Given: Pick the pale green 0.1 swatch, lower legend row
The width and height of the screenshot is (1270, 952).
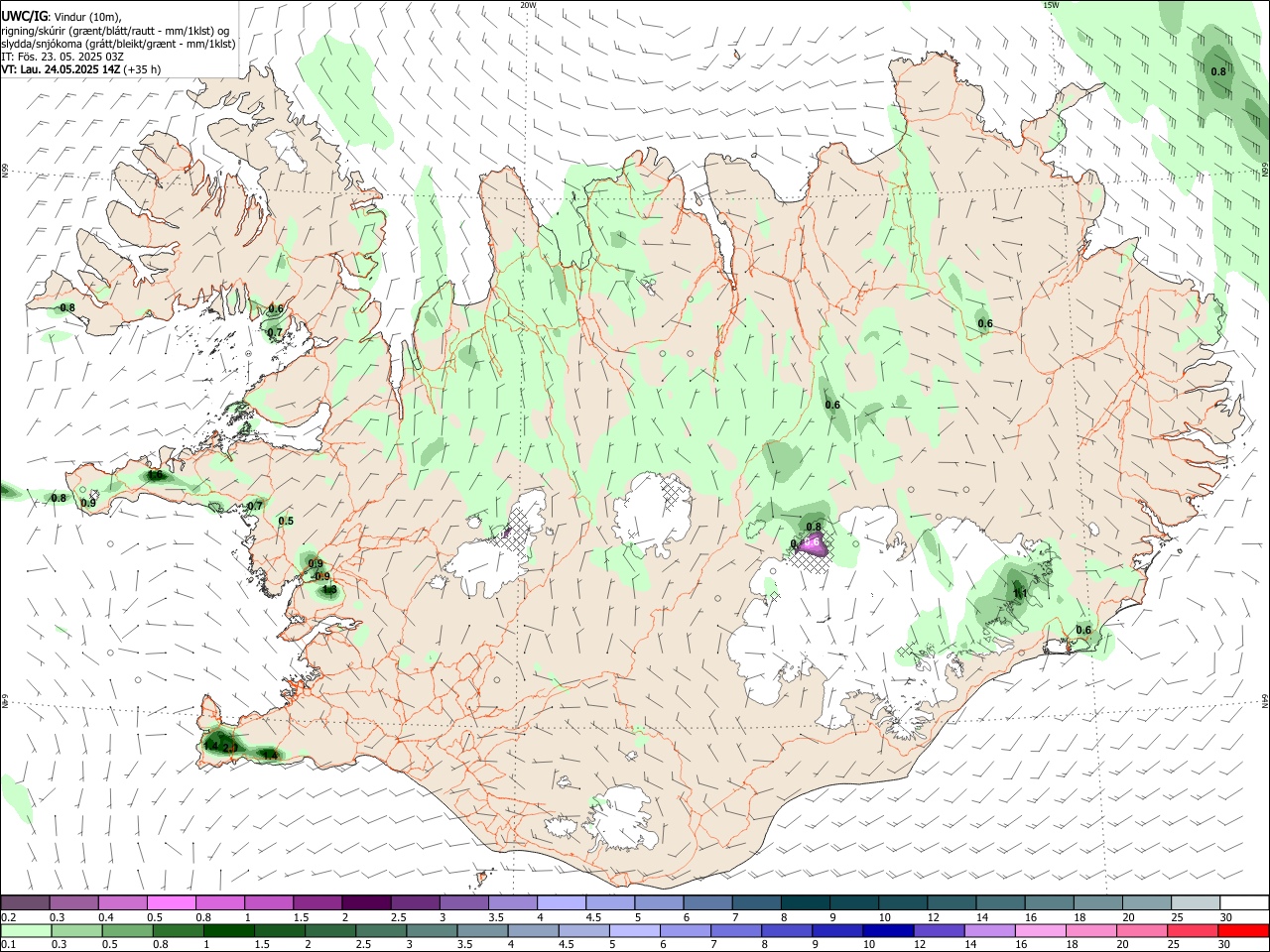Looking at the screenshot, I should tap(26, 930).
